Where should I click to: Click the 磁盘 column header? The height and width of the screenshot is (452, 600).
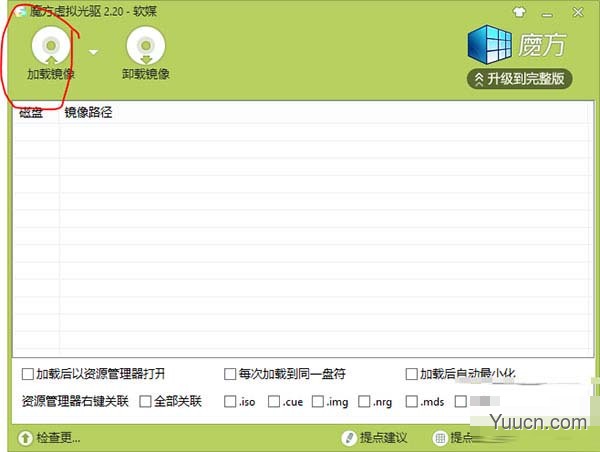(x=31, y=113)
